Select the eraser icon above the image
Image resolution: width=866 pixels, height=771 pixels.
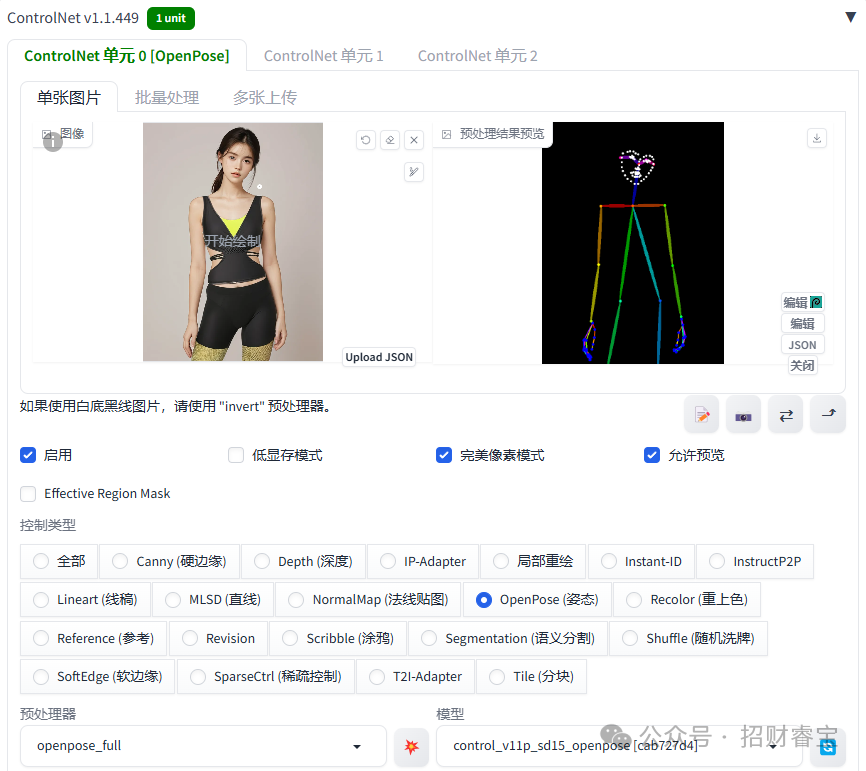click(x=389, y=140)
